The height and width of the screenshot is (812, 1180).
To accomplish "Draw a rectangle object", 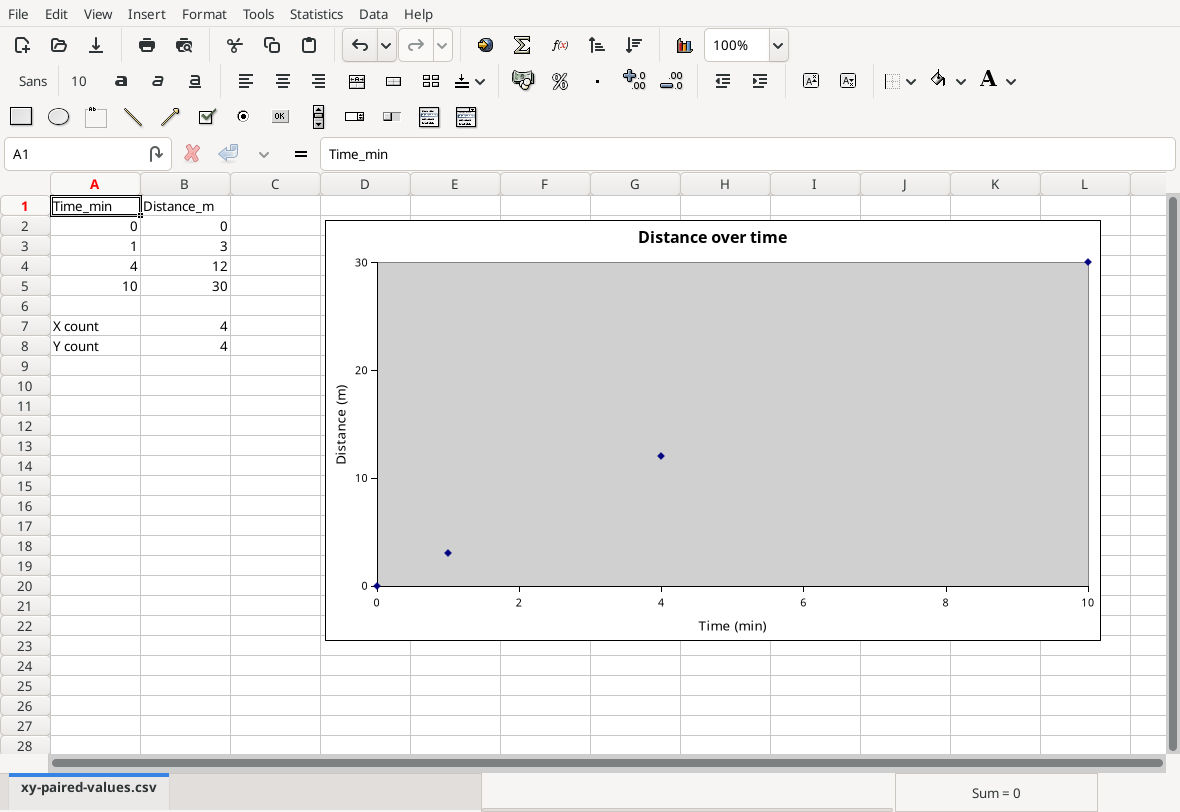I will pos(21,116).
